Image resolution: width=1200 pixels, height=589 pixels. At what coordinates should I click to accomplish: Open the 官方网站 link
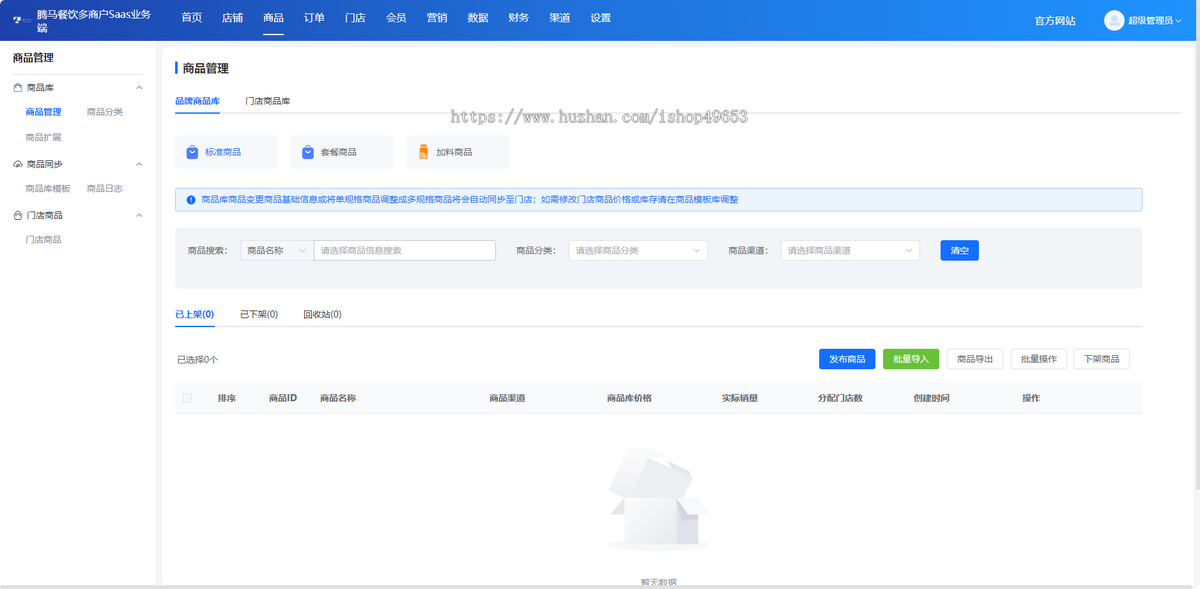(1053, 19)
